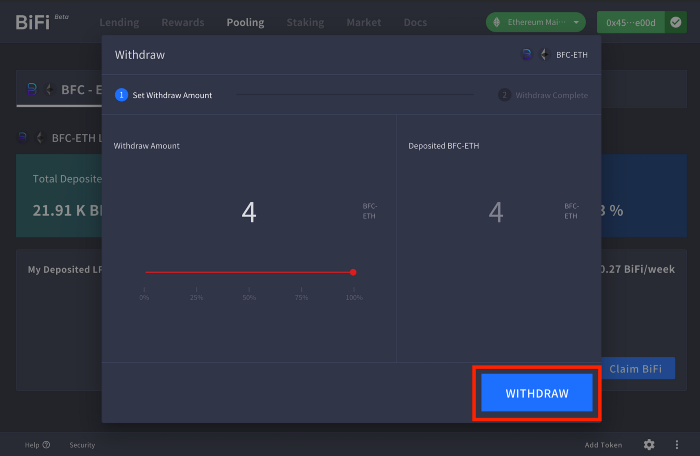
Task: Click the Ethereum icon in network selector
Action: pyautogui.click(x=496, y=22)
